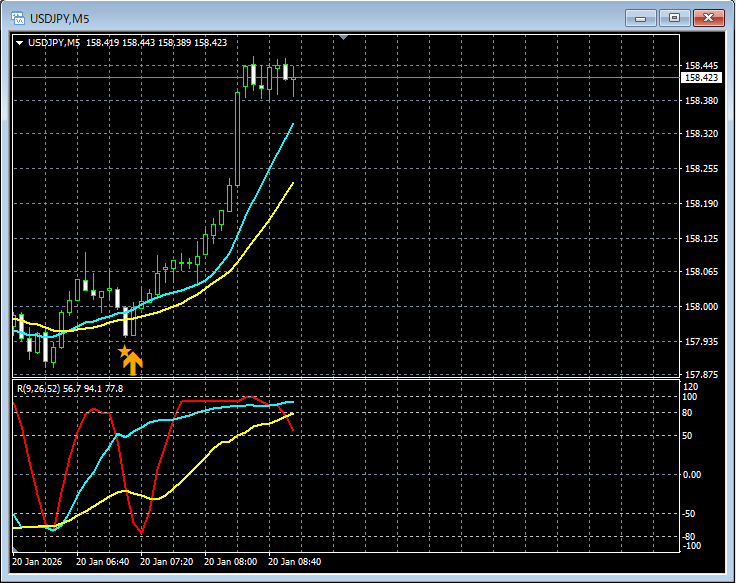
Task: Click the tall green candle near 08:00
Action: pyautogui.click(x=237, y=139)
